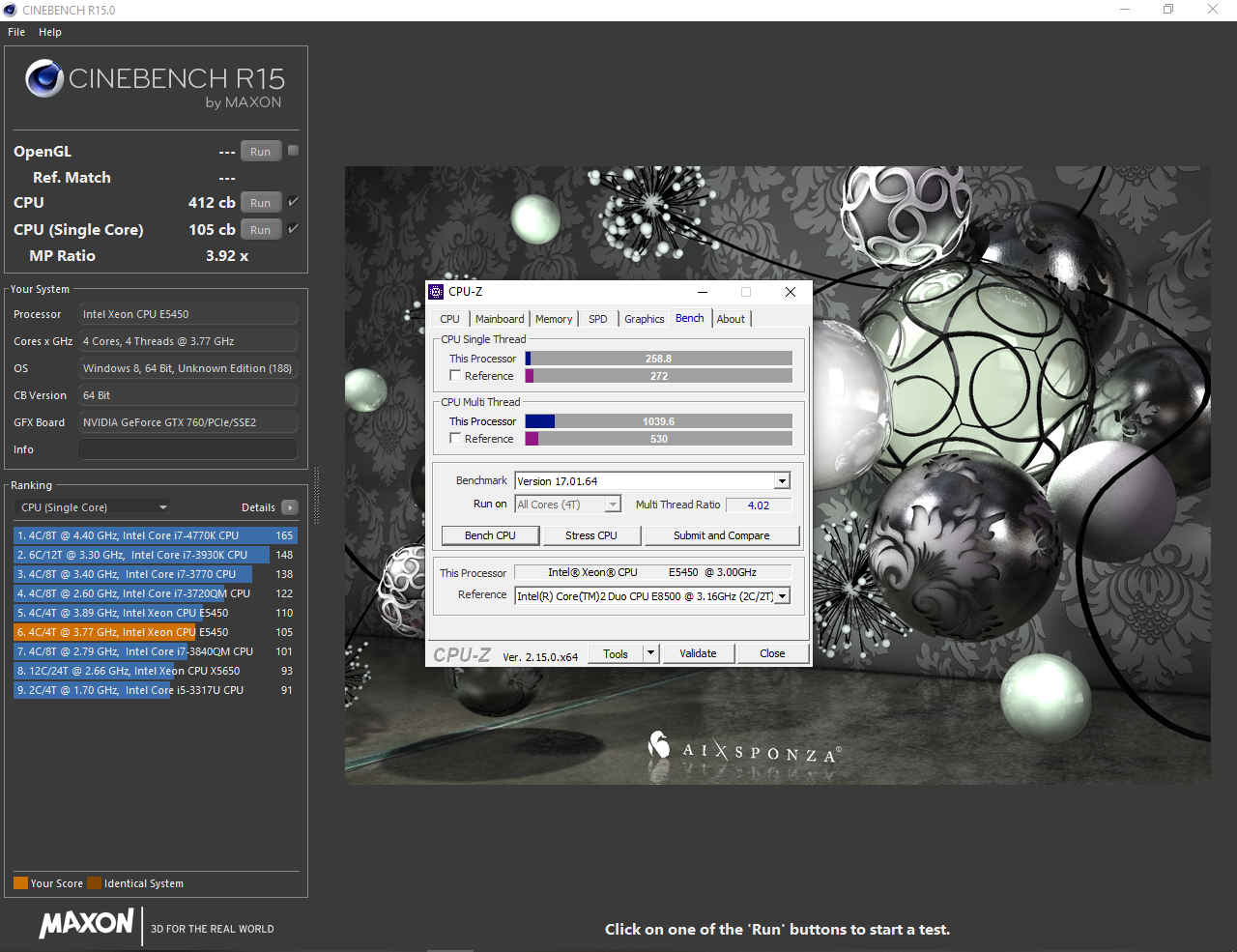
Task: Click the CB Version value 64 Bit
Action: coord(187,395)
